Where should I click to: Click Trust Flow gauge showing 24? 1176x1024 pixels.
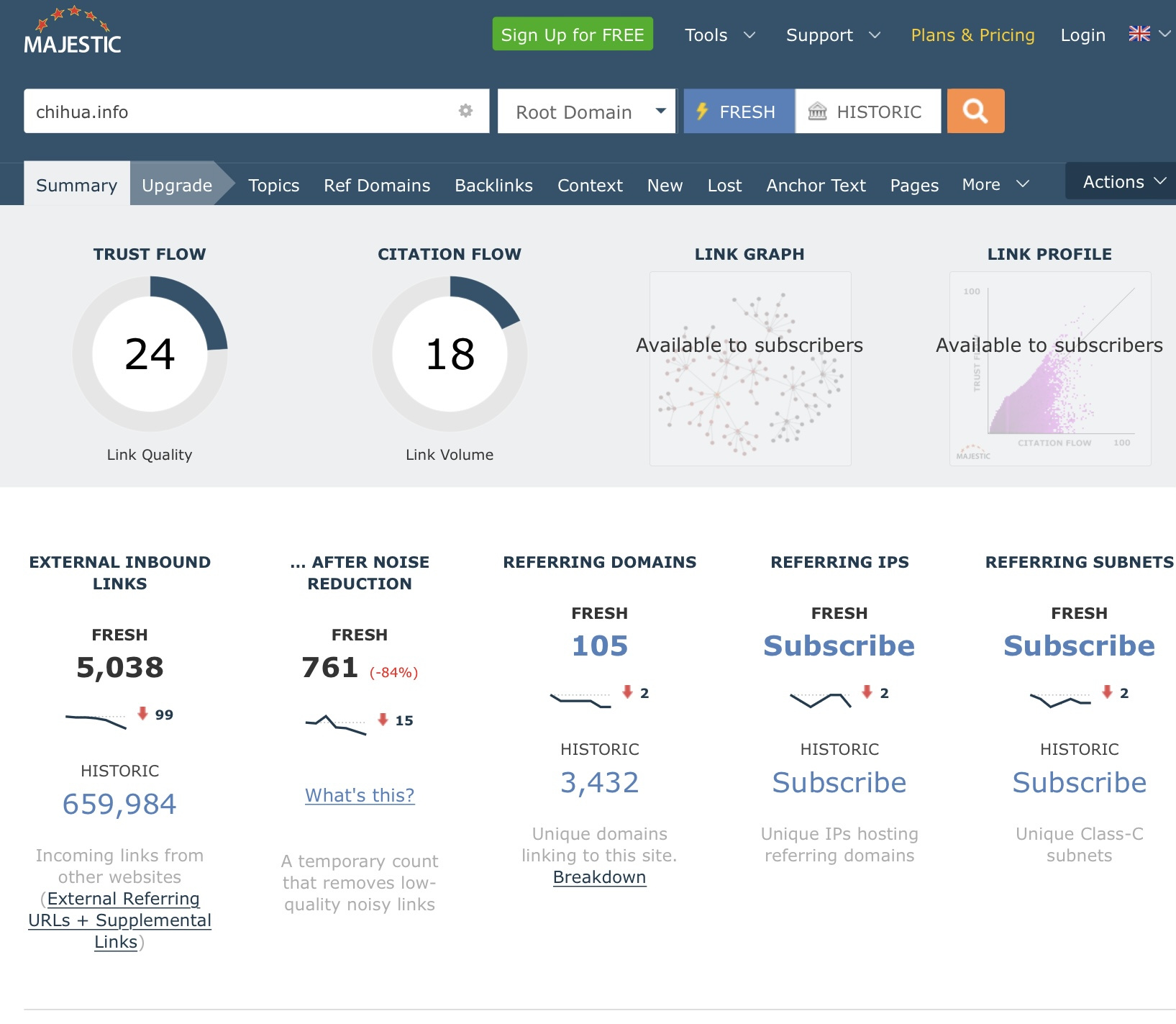pyautogui.click(x=150, y=353)
